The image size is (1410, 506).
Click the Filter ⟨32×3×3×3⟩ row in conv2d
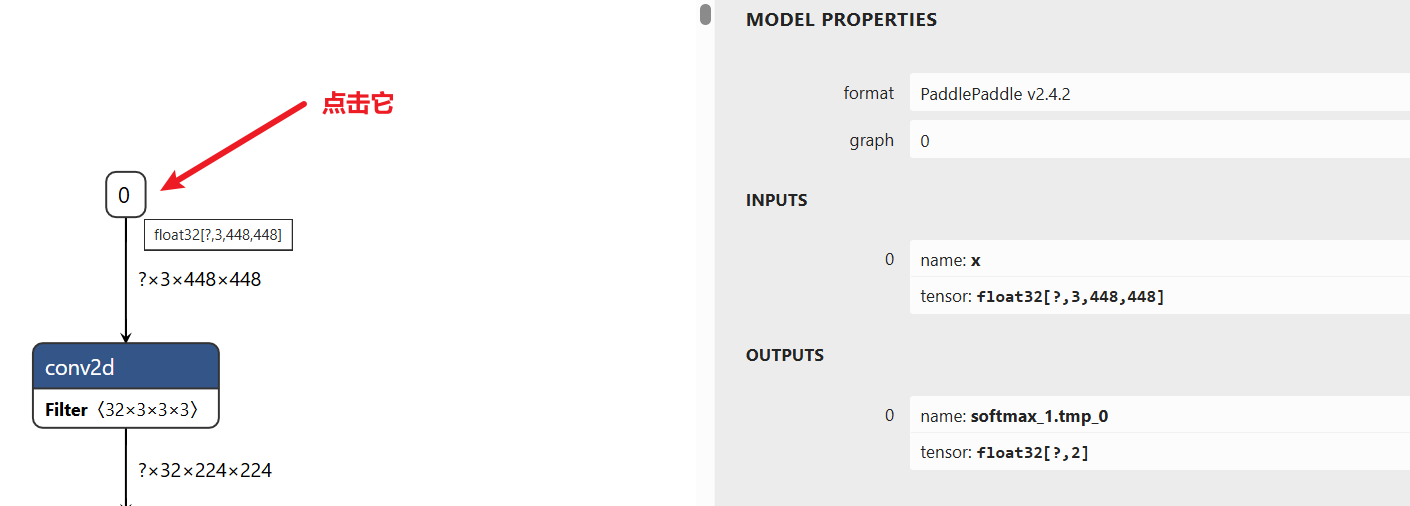pos(125,410)
